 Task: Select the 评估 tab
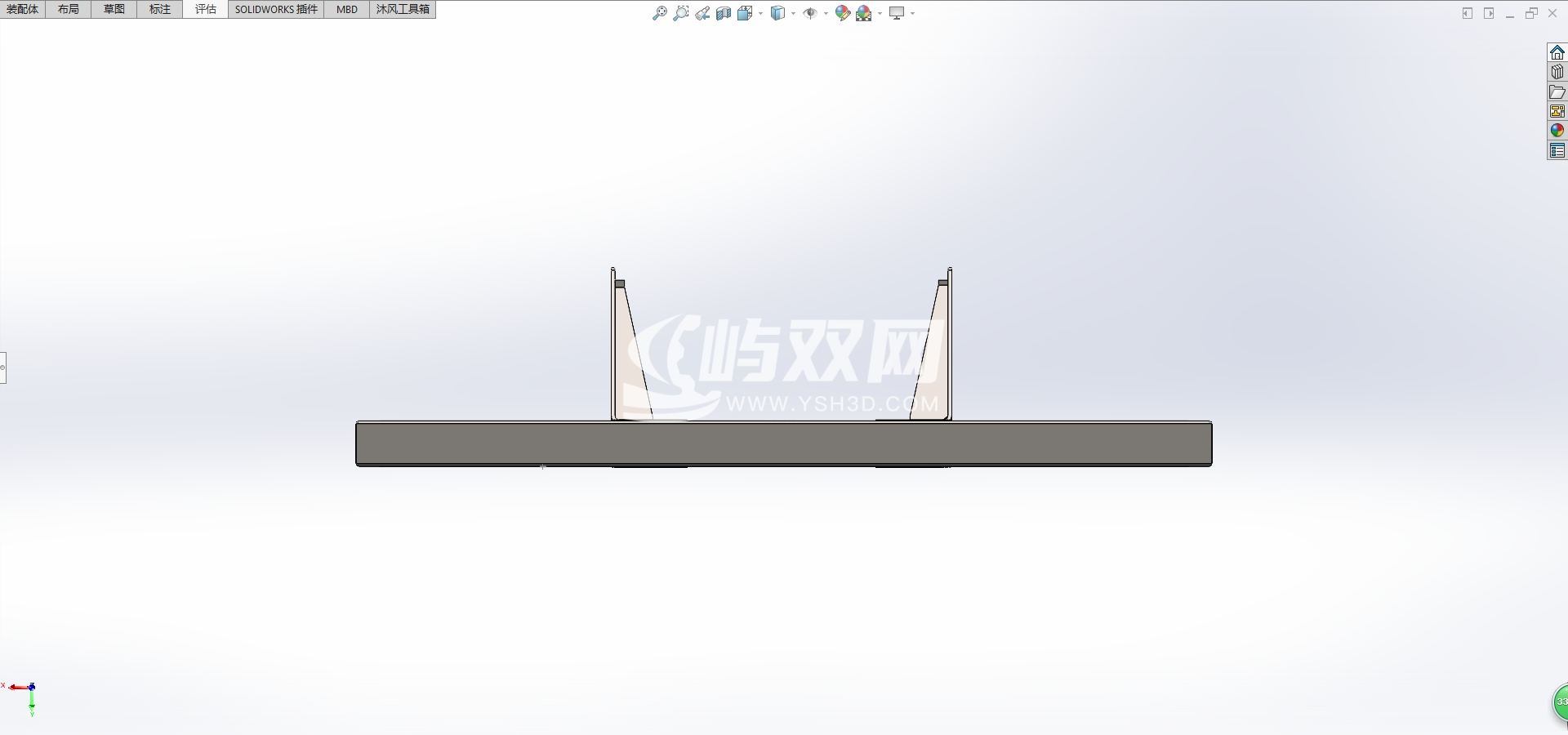pyautogui.click(x=206, y=9)
